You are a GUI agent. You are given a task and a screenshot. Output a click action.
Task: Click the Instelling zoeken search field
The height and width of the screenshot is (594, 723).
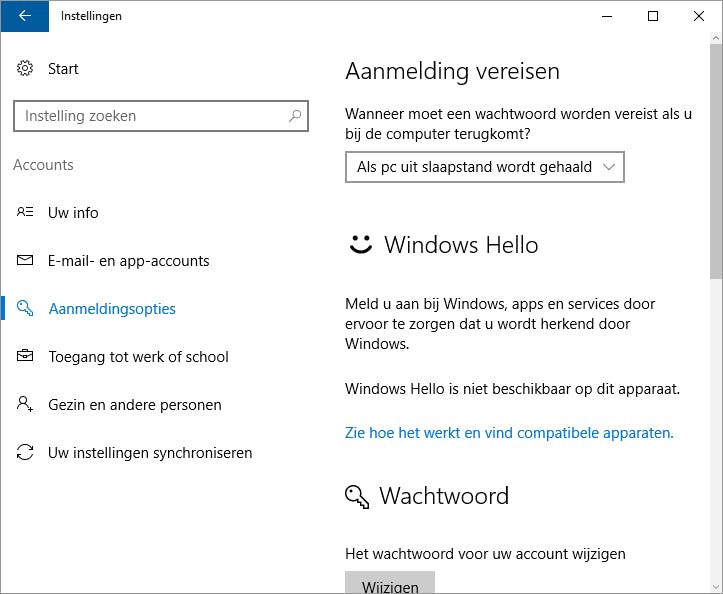(150, 116)
